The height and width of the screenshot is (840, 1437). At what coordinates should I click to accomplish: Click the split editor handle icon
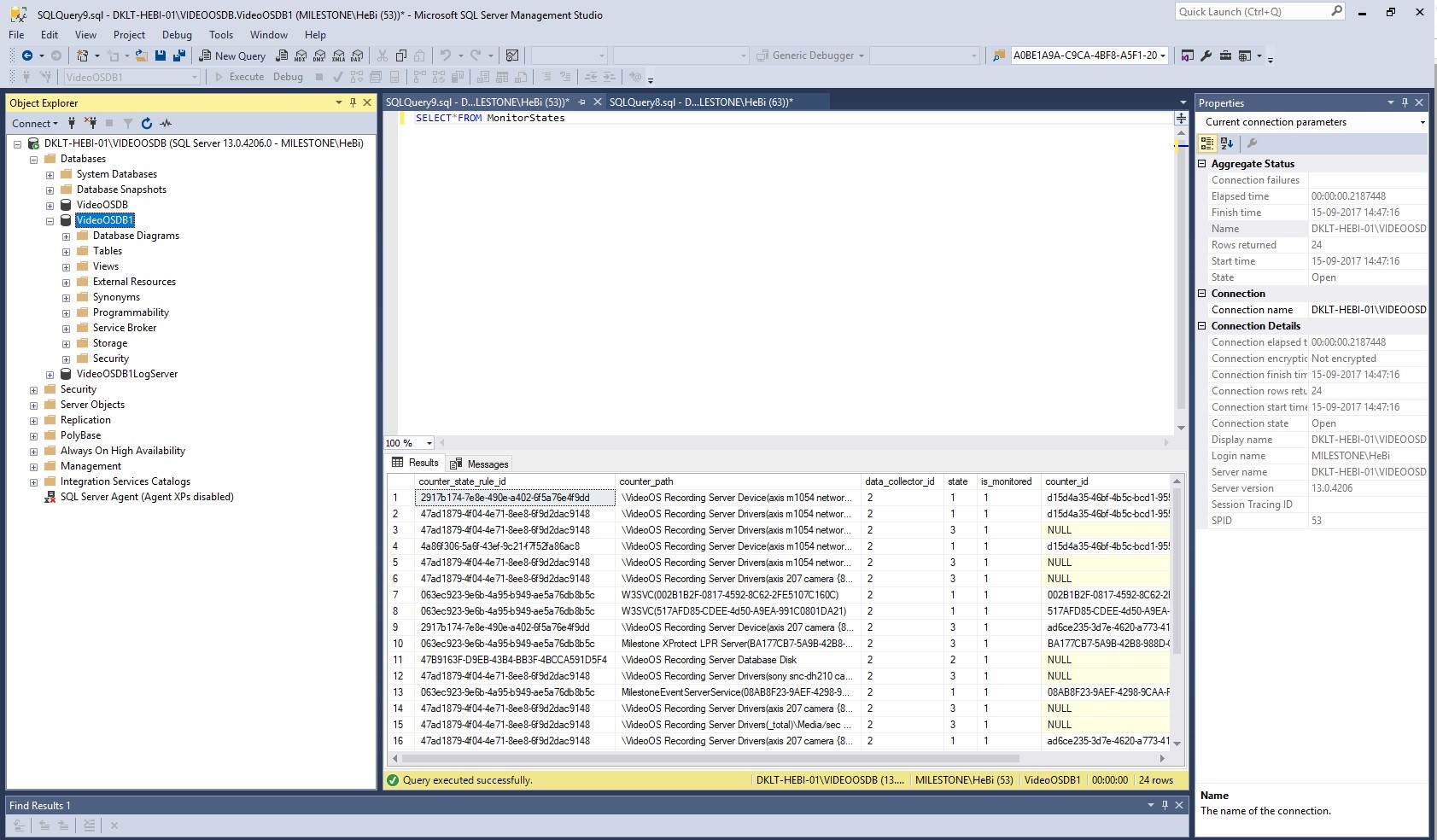[1181, 119]
